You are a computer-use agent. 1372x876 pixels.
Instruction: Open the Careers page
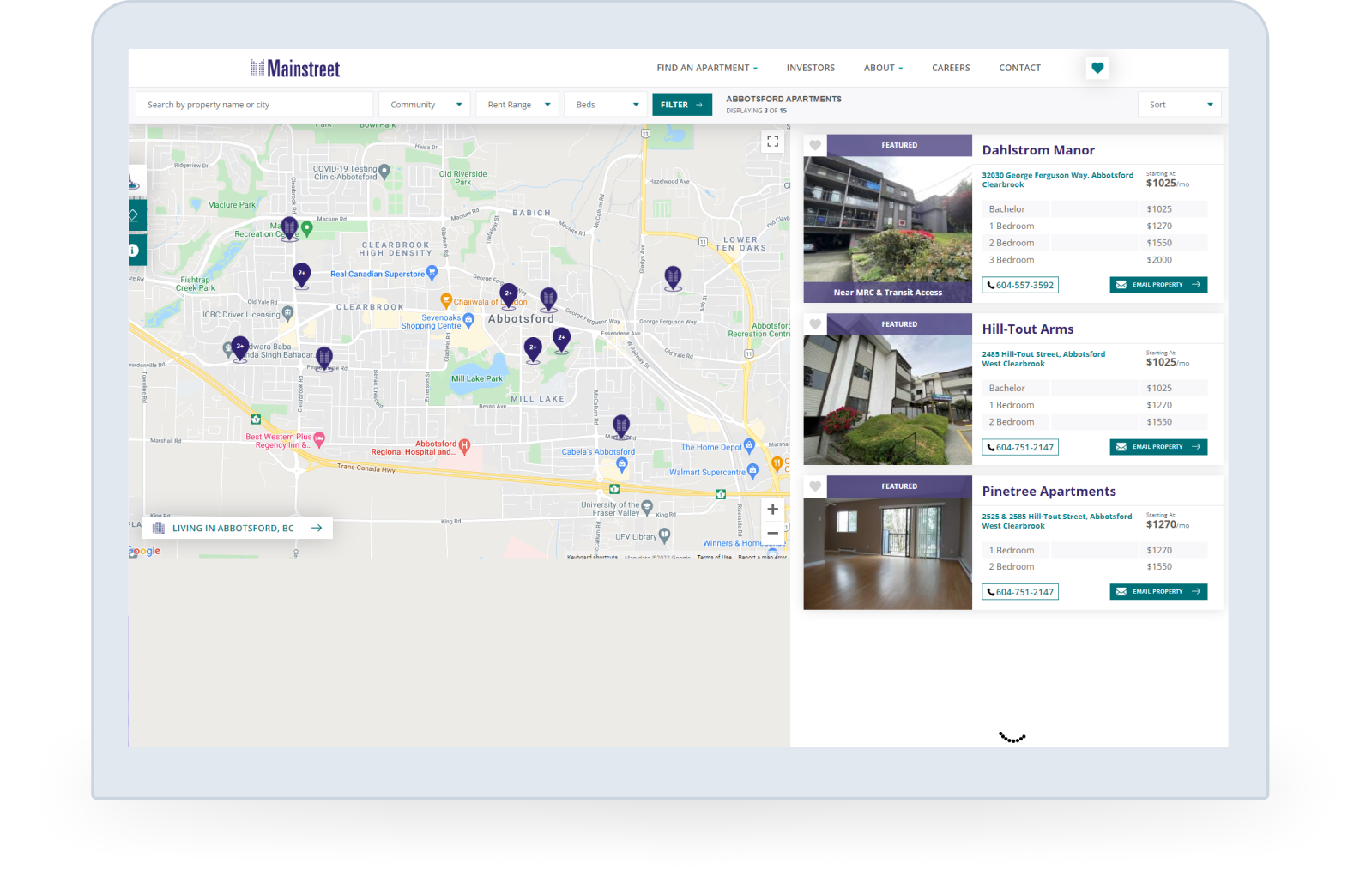pyautogui.click(x=951, y=68)
